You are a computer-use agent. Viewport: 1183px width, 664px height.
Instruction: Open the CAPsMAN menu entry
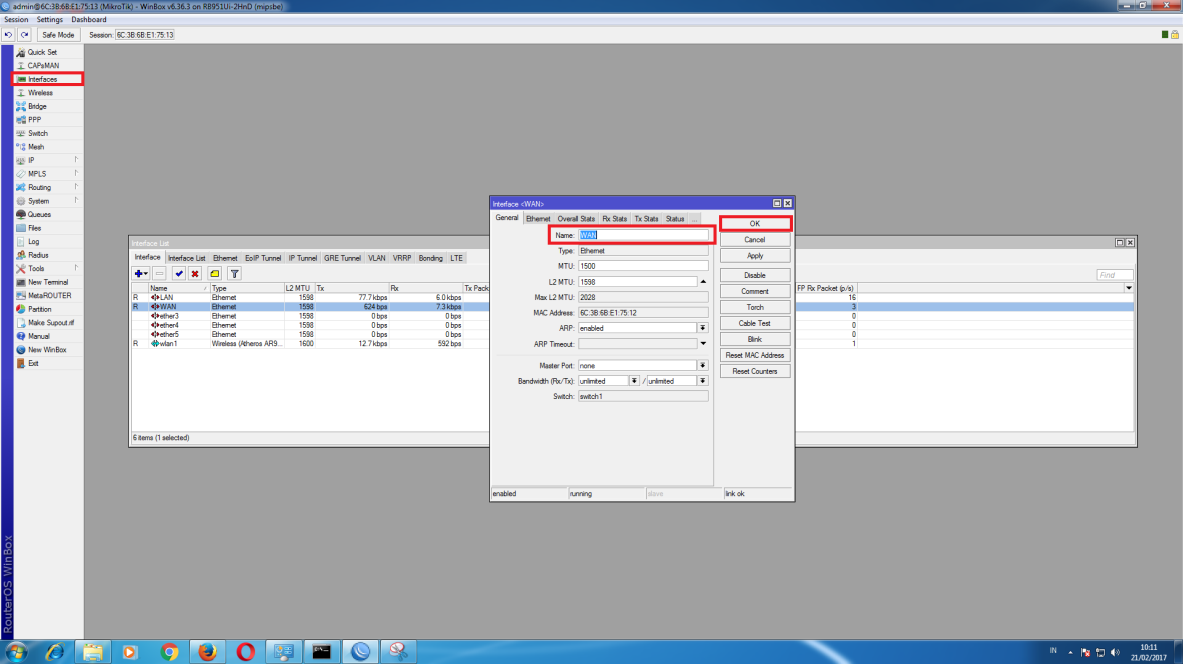(x=43, y=66)
